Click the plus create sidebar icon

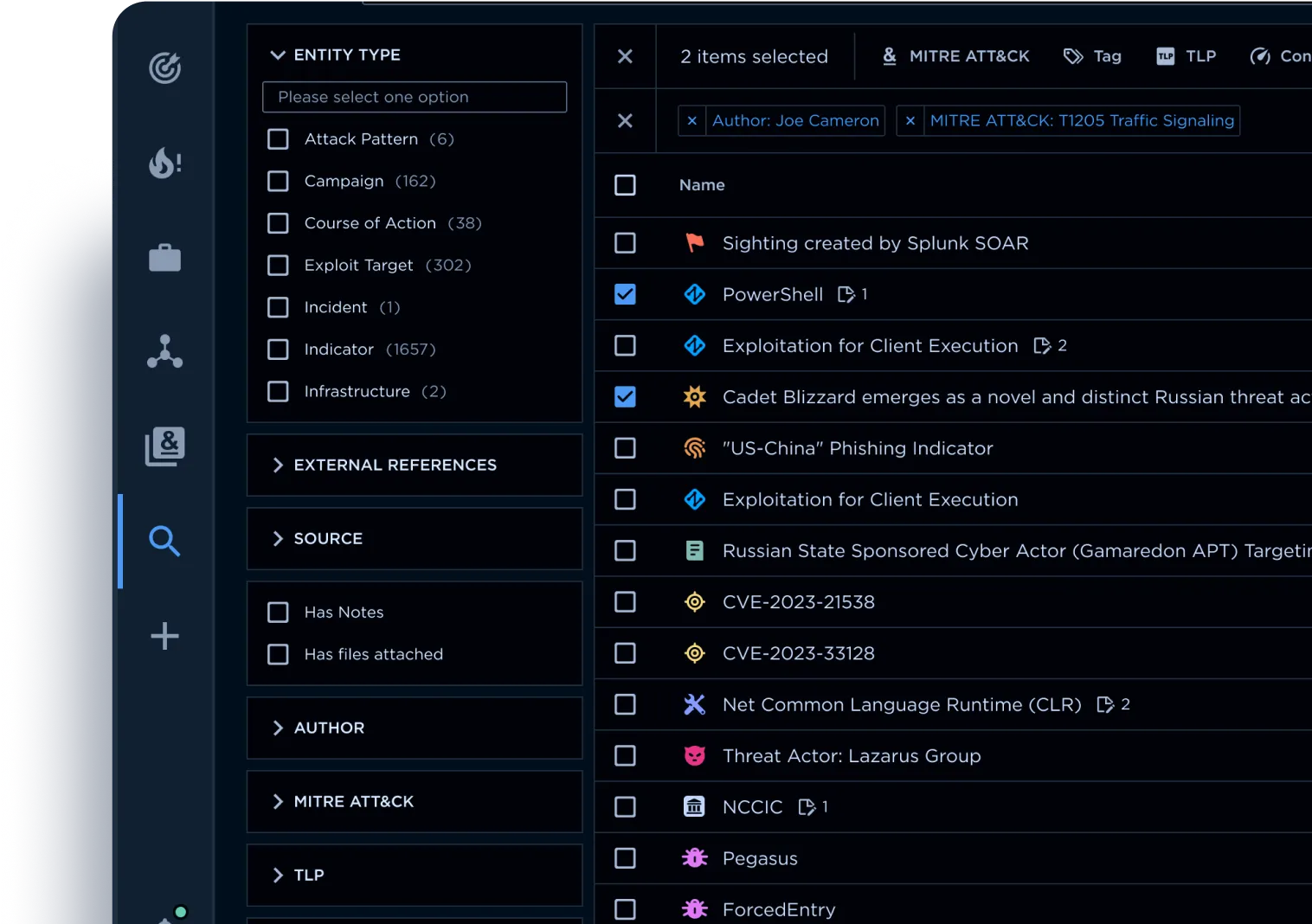pos(164,636)
